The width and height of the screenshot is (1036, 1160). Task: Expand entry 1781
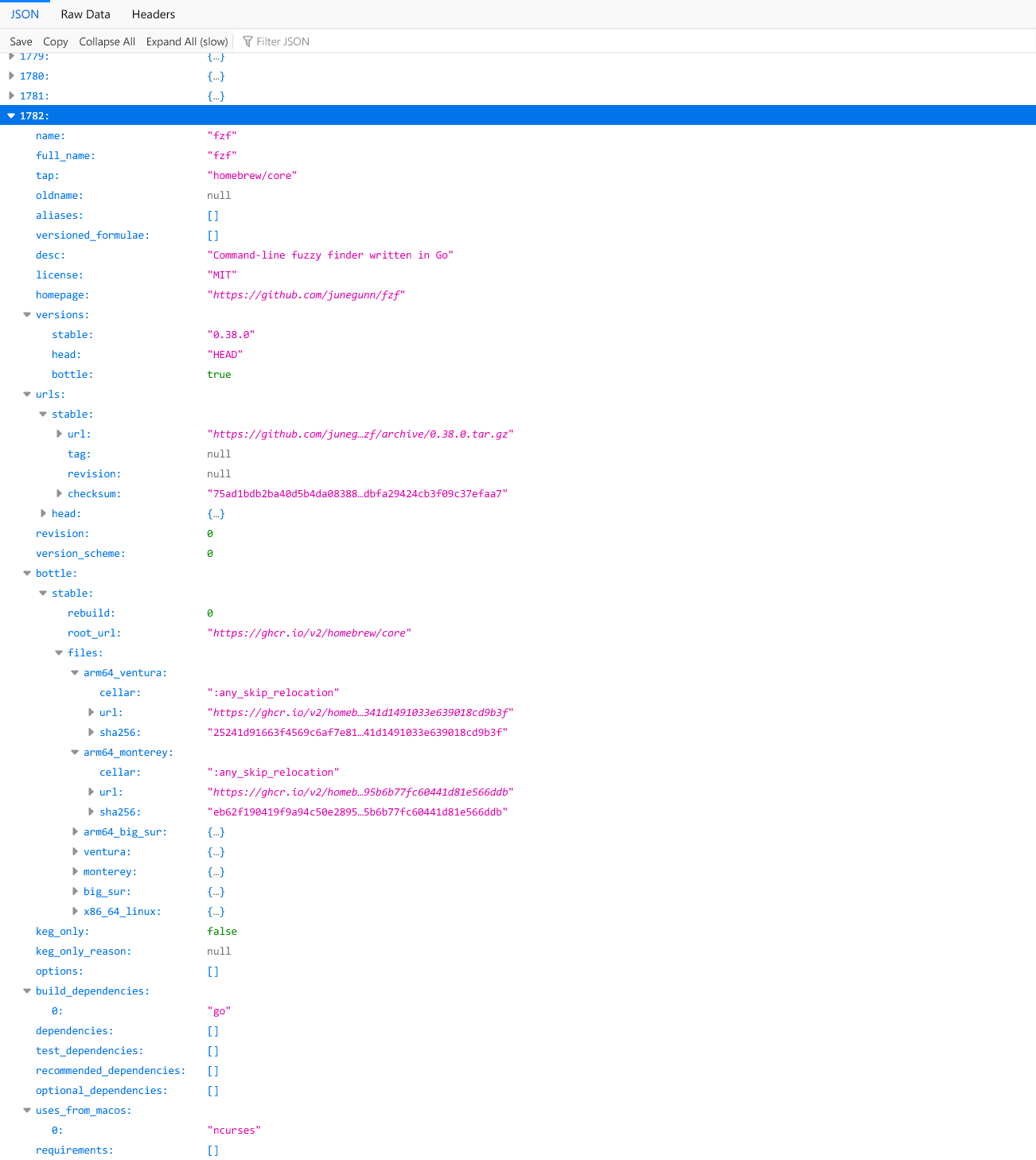[11, 95]
